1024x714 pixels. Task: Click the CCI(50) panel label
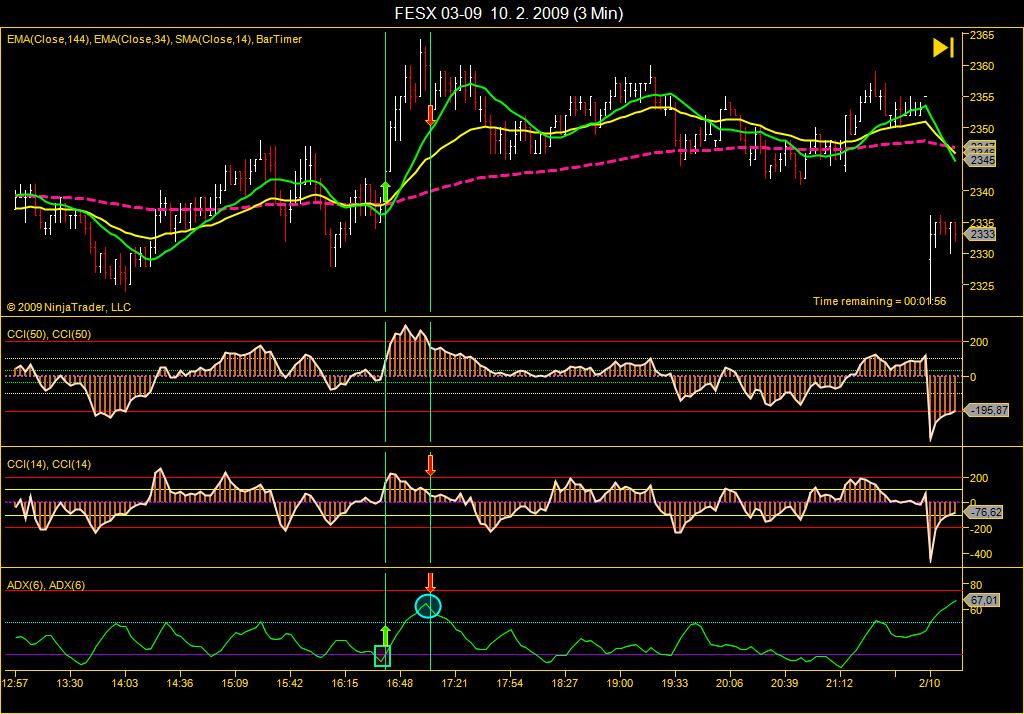49,334
